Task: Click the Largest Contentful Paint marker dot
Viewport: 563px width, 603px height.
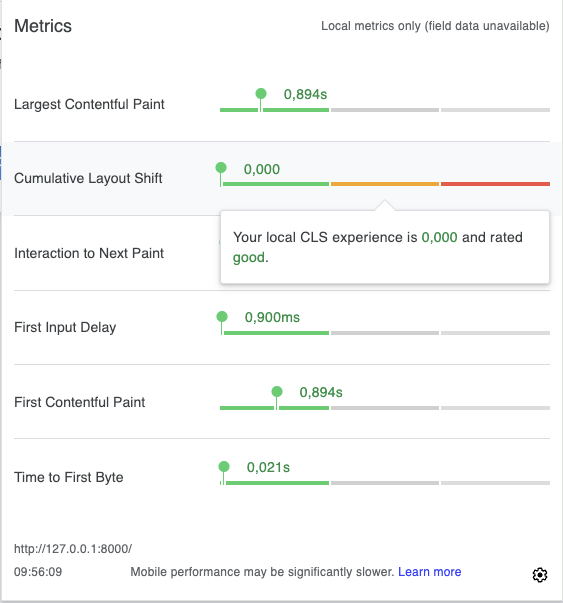Action: point(261,93)
